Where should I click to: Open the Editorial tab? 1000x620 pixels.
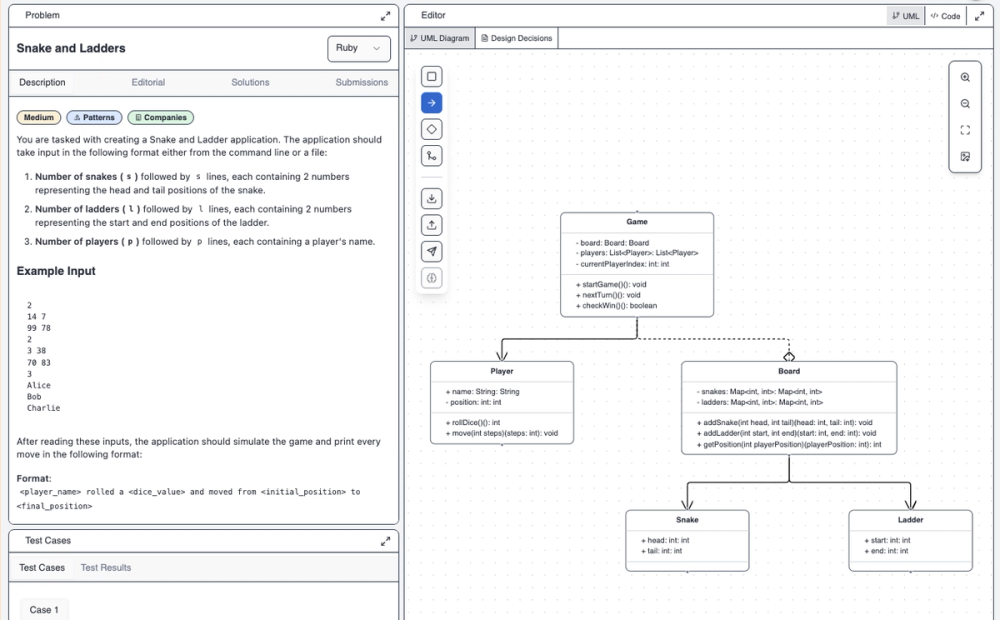click(148, 82)
